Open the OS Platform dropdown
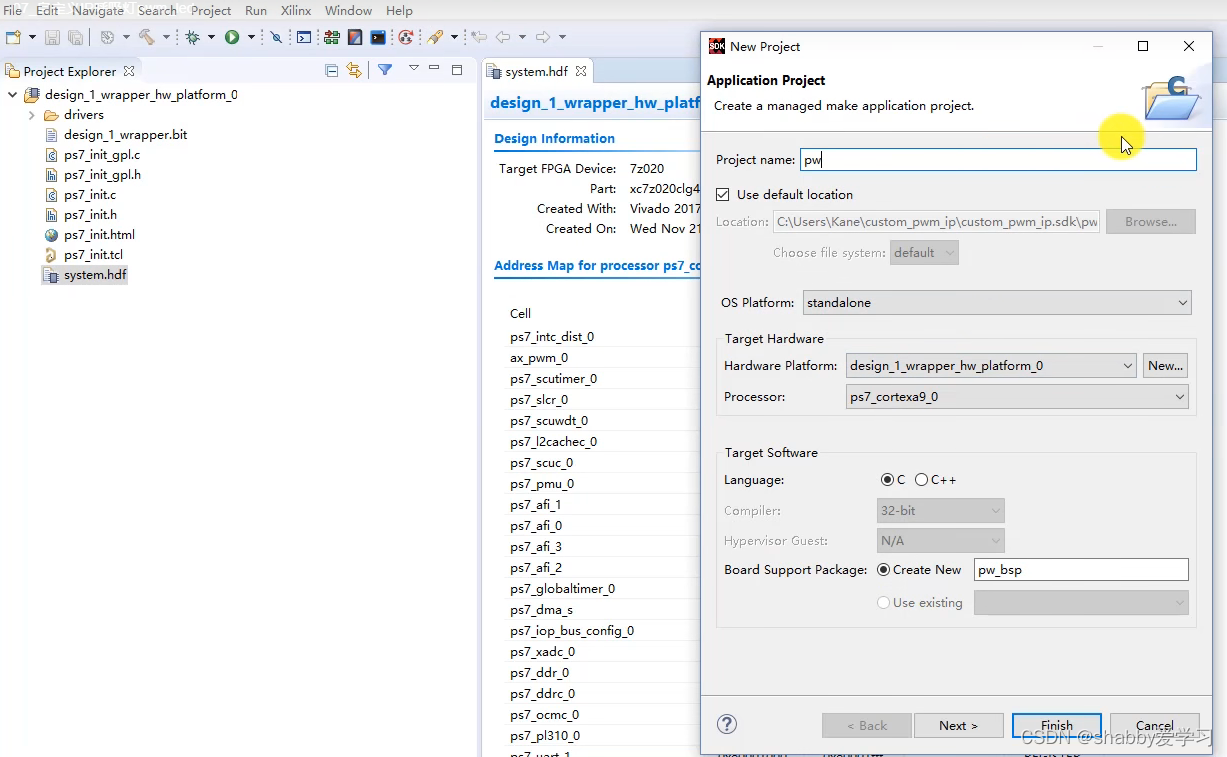 [996, 302]
